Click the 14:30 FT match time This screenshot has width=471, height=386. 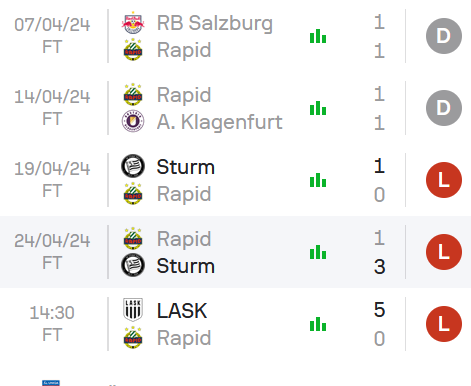(x=52, y=324)
